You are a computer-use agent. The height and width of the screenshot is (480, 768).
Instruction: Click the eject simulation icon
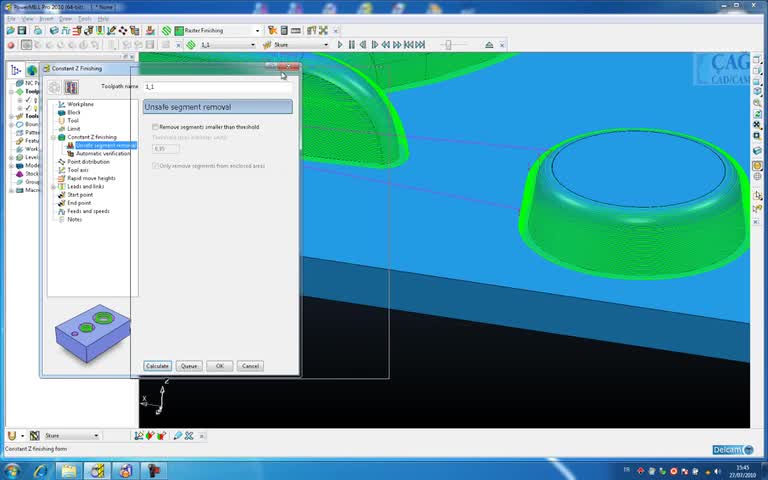click(x=489, y=45)
